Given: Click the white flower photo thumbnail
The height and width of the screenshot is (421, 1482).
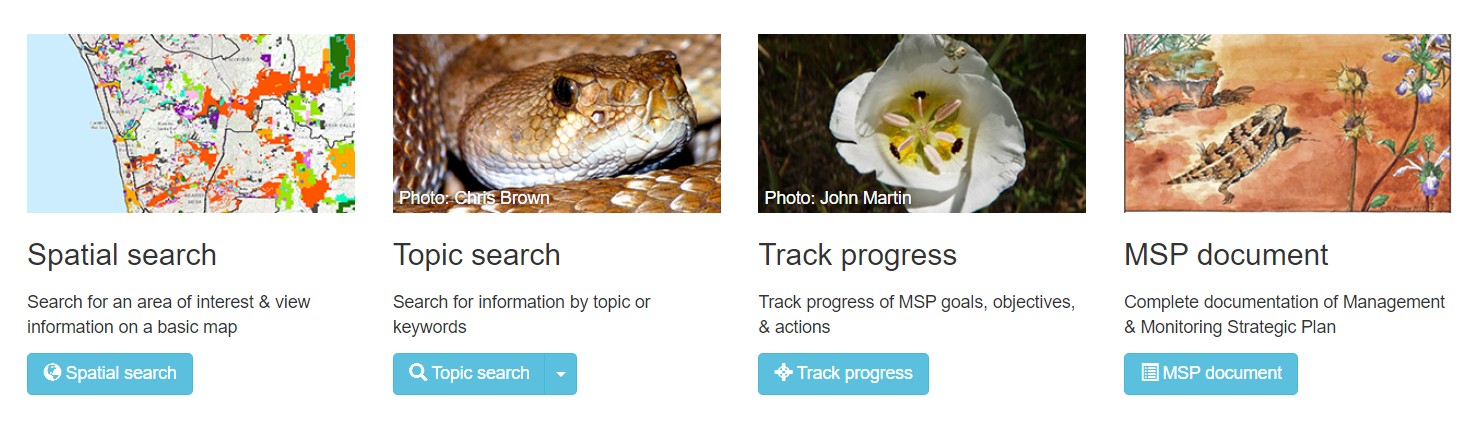Looking at the screenshot, I should coord(922,123).
